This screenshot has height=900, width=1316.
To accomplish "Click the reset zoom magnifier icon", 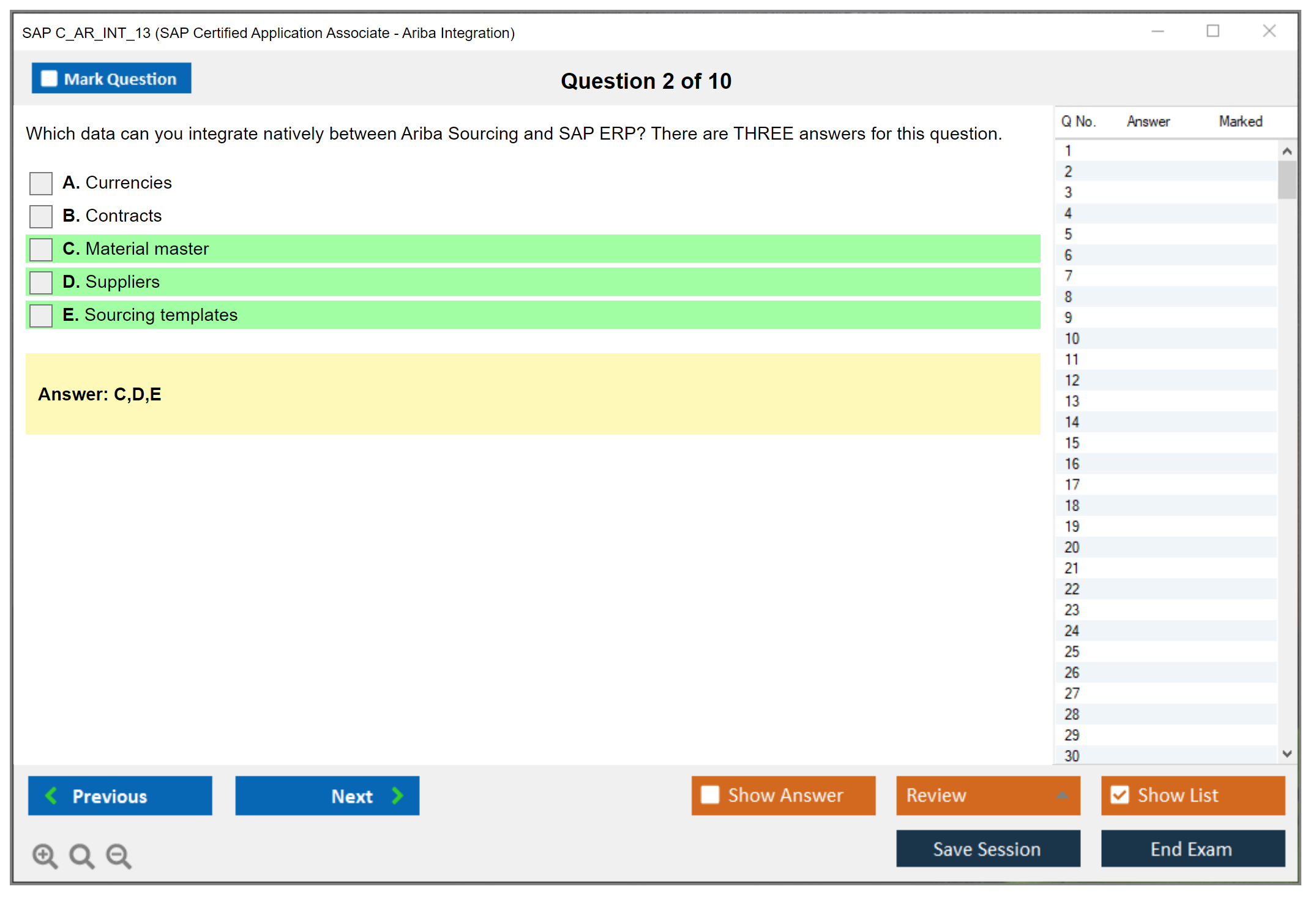I will (x=81, y=855).
